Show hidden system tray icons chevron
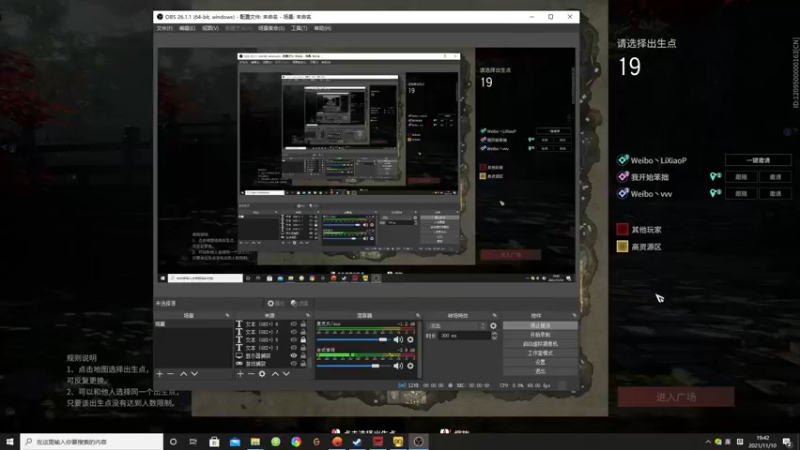800x450 pixels. click(x=708, y=442)
